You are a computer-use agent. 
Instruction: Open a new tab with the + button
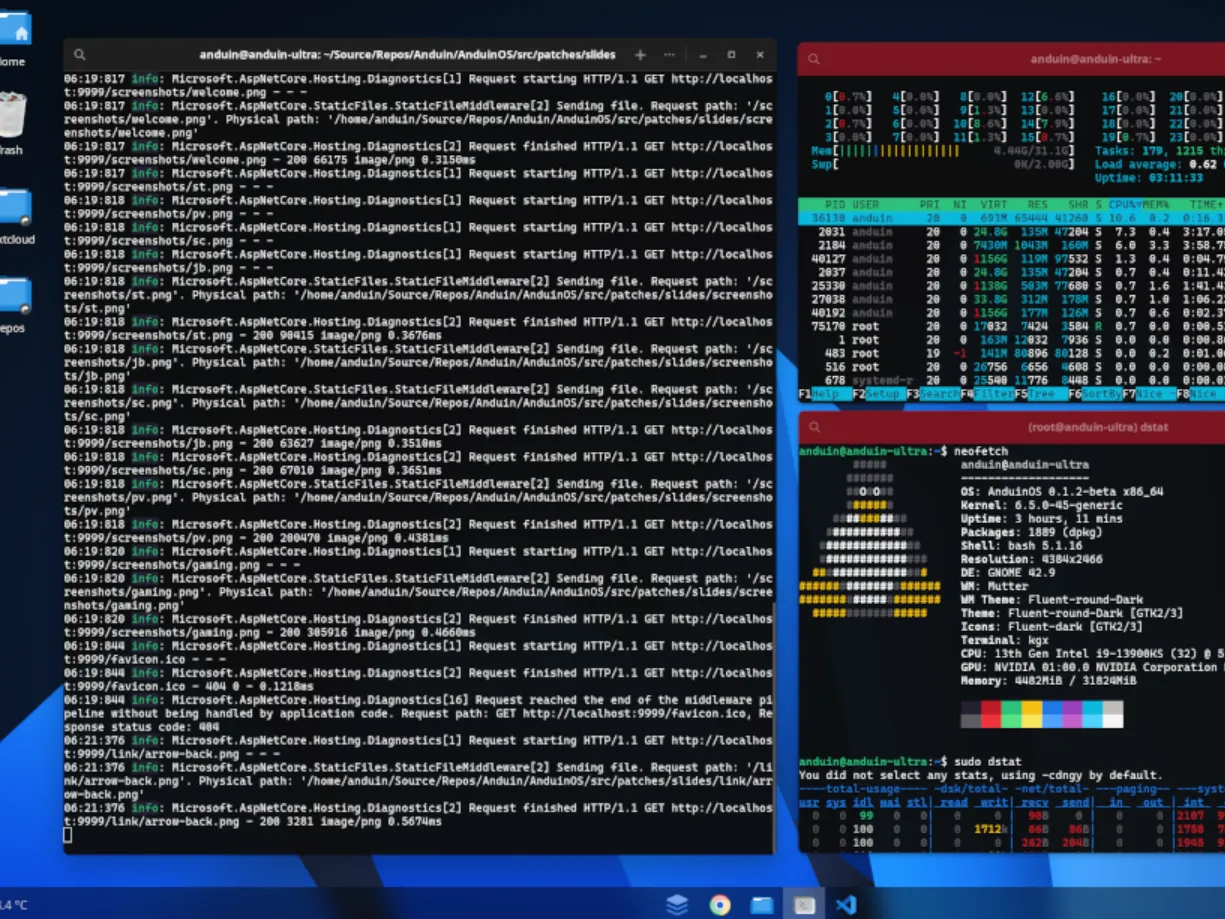[x=639, y=55]
